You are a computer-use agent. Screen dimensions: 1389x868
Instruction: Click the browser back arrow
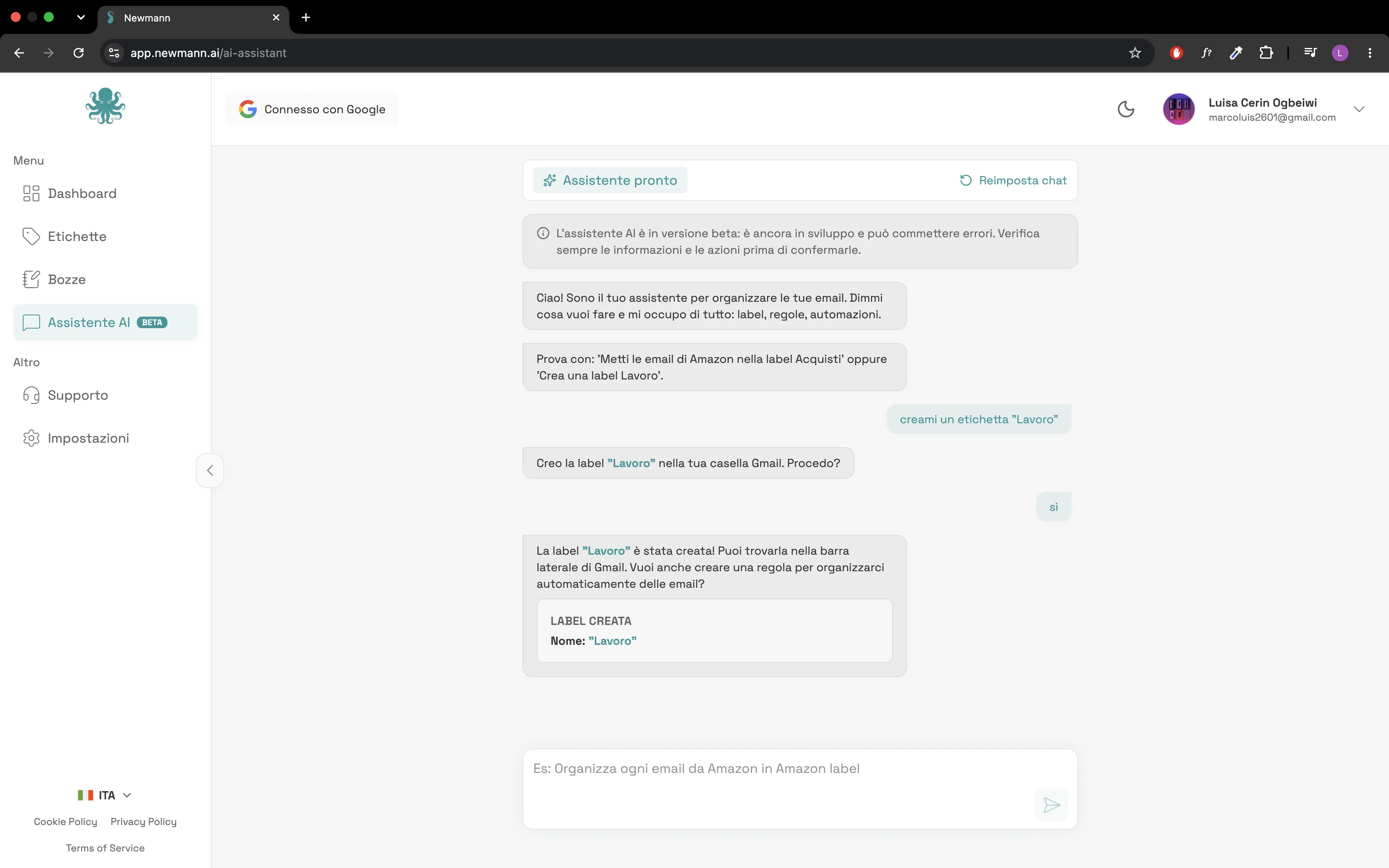pos(19,53)
